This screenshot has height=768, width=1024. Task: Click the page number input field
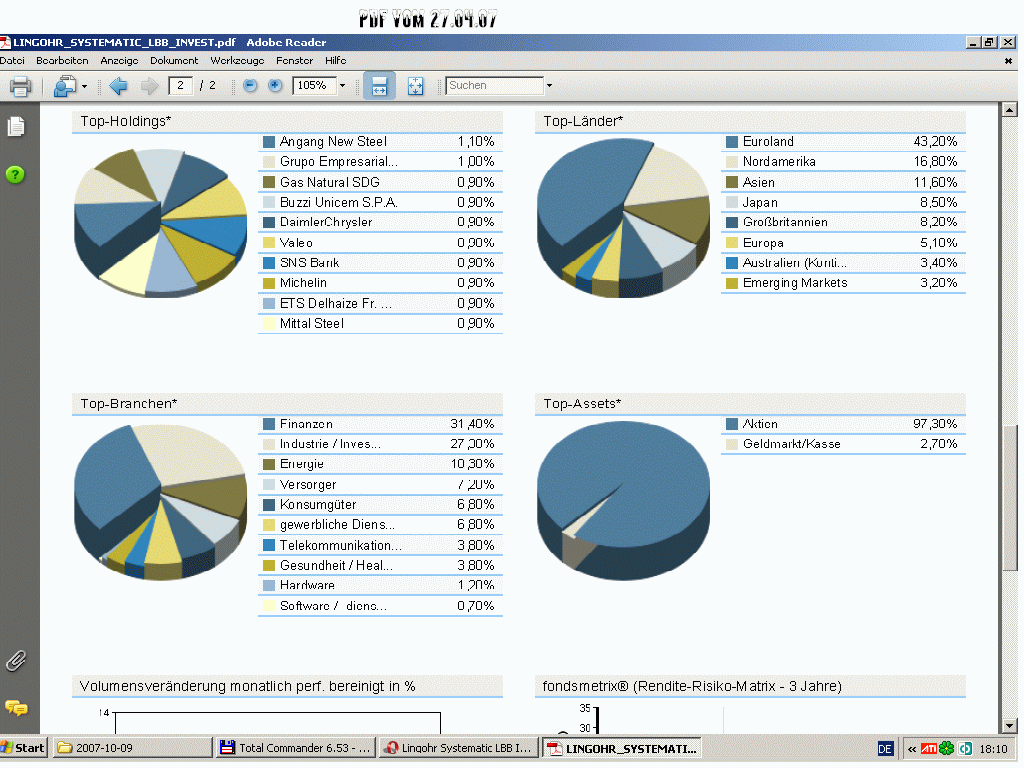180,86
